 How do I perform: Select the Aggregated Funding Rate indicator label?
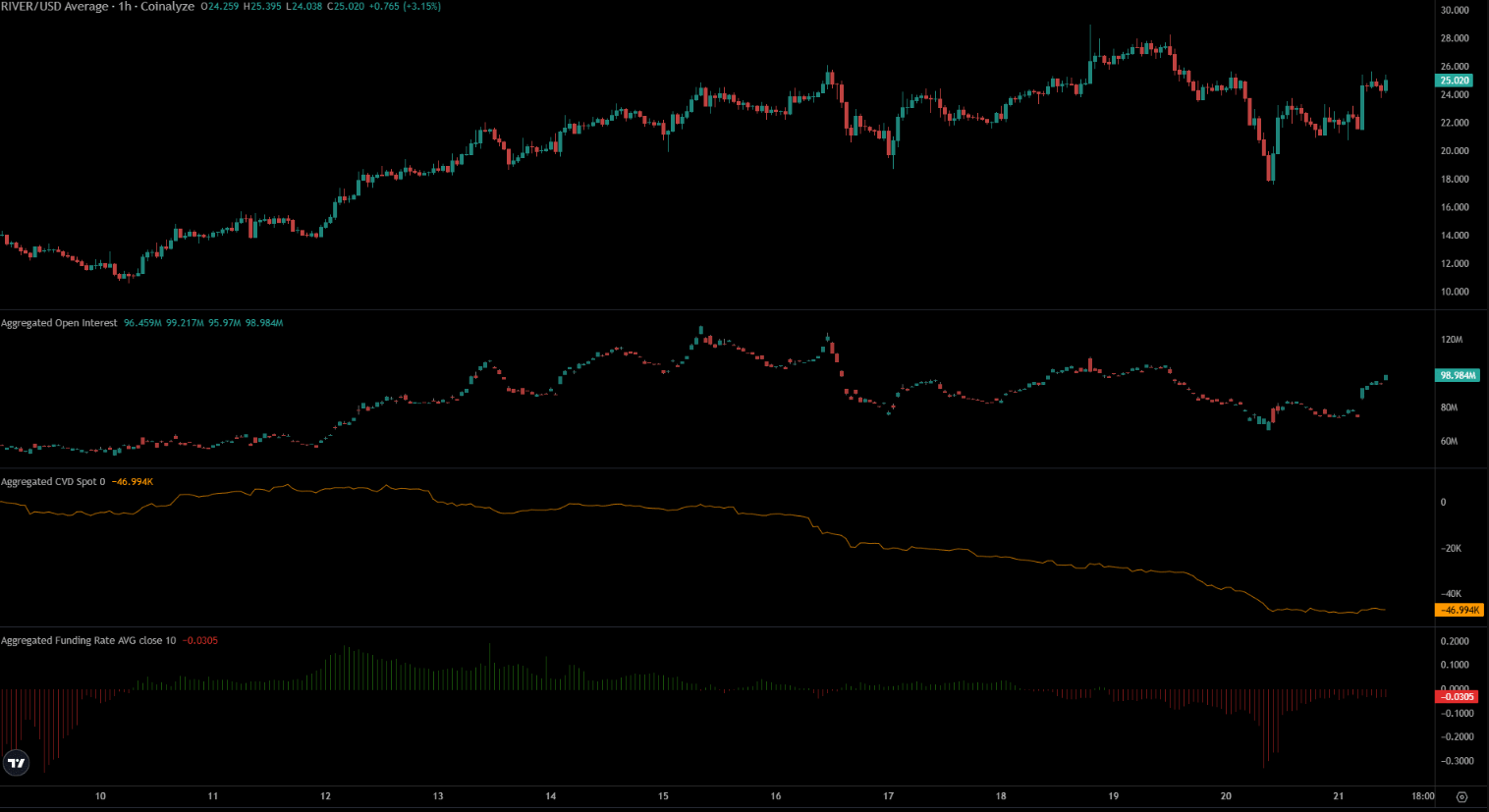tap(88, 640)
